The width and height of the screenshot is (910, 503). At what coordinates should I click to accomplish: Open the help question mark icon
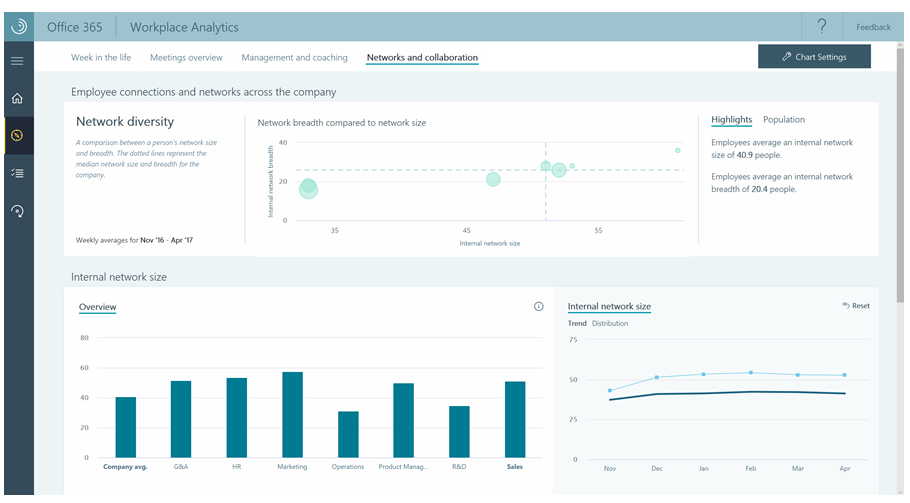tap(822, 26)
